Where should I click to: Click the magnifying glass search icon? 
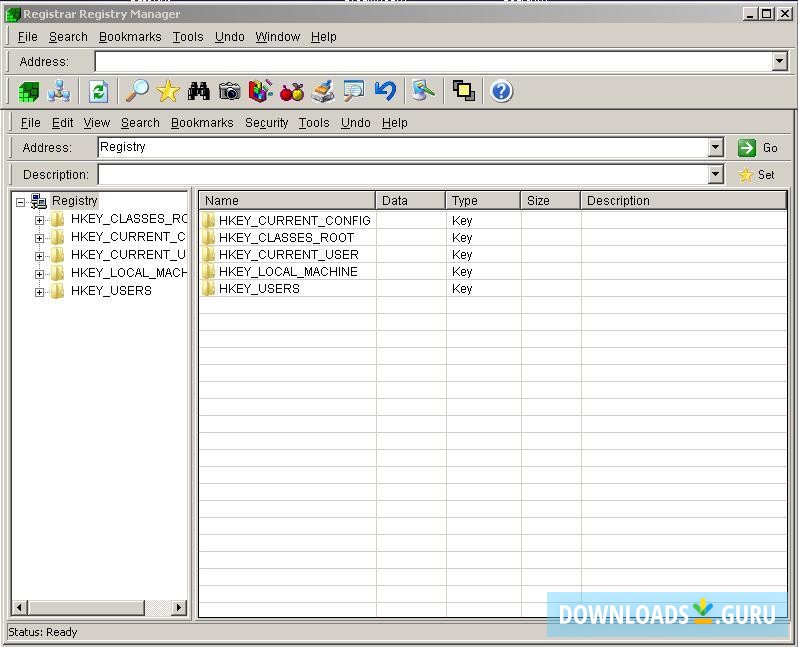137,92
